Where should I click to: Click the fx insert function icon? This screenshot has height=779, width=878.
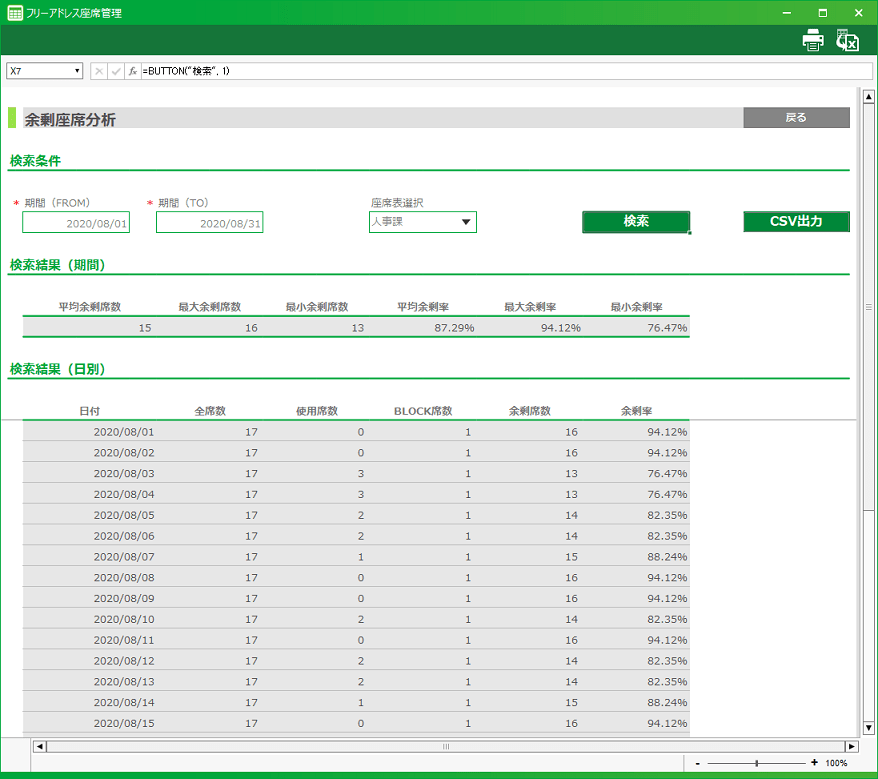click(x=133, y=71)
